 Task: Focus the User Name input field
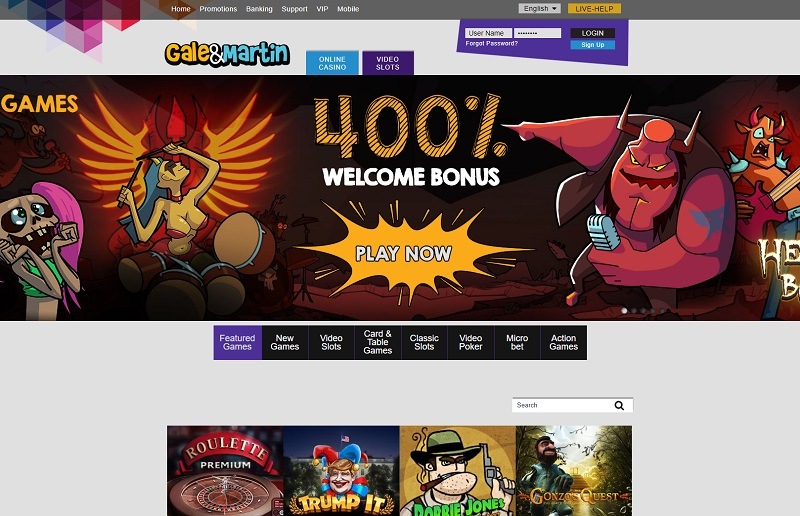[x=488, y=33]
